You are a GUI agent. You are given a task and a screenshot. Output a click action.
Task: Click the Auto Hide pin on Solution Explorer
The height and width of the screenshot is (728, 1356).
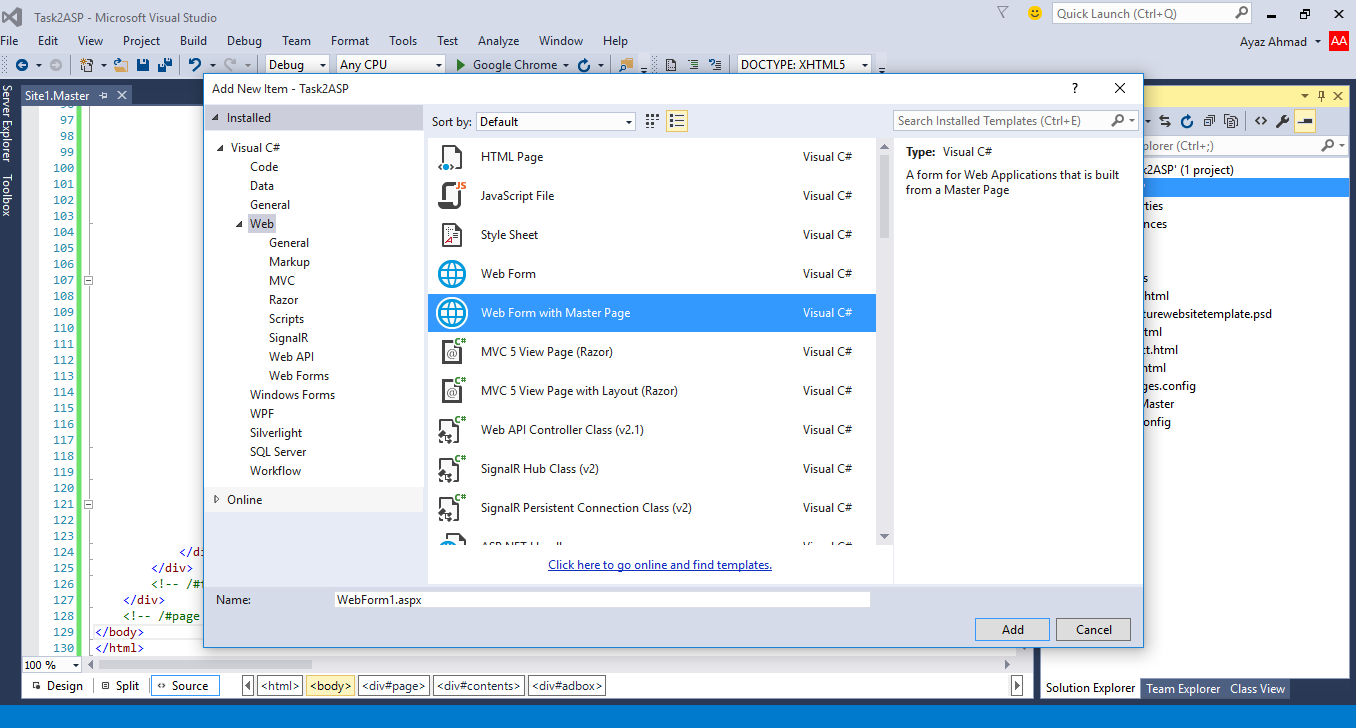point(1321,95)
